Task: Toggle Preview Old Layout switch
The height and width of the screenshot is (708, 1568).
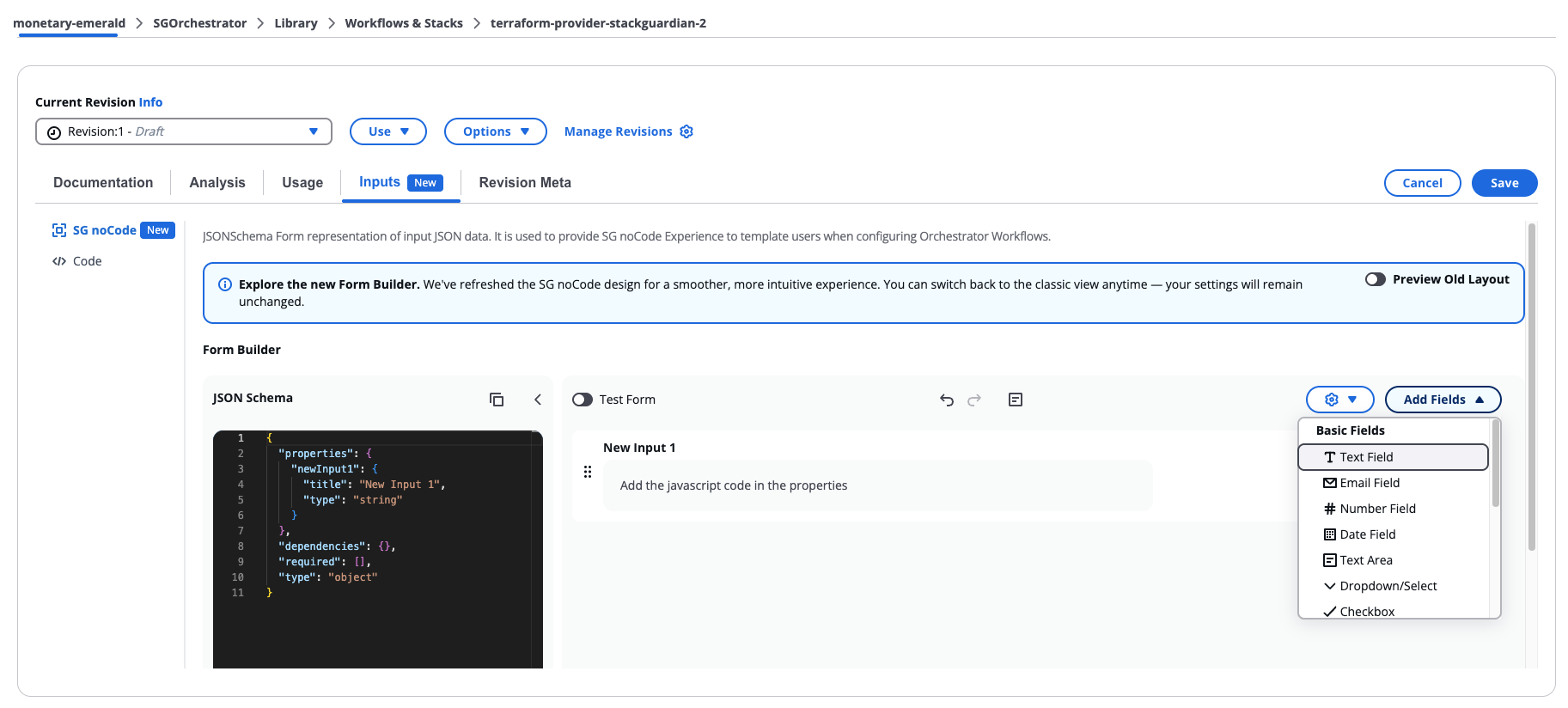Action: tap(1375, 278)
